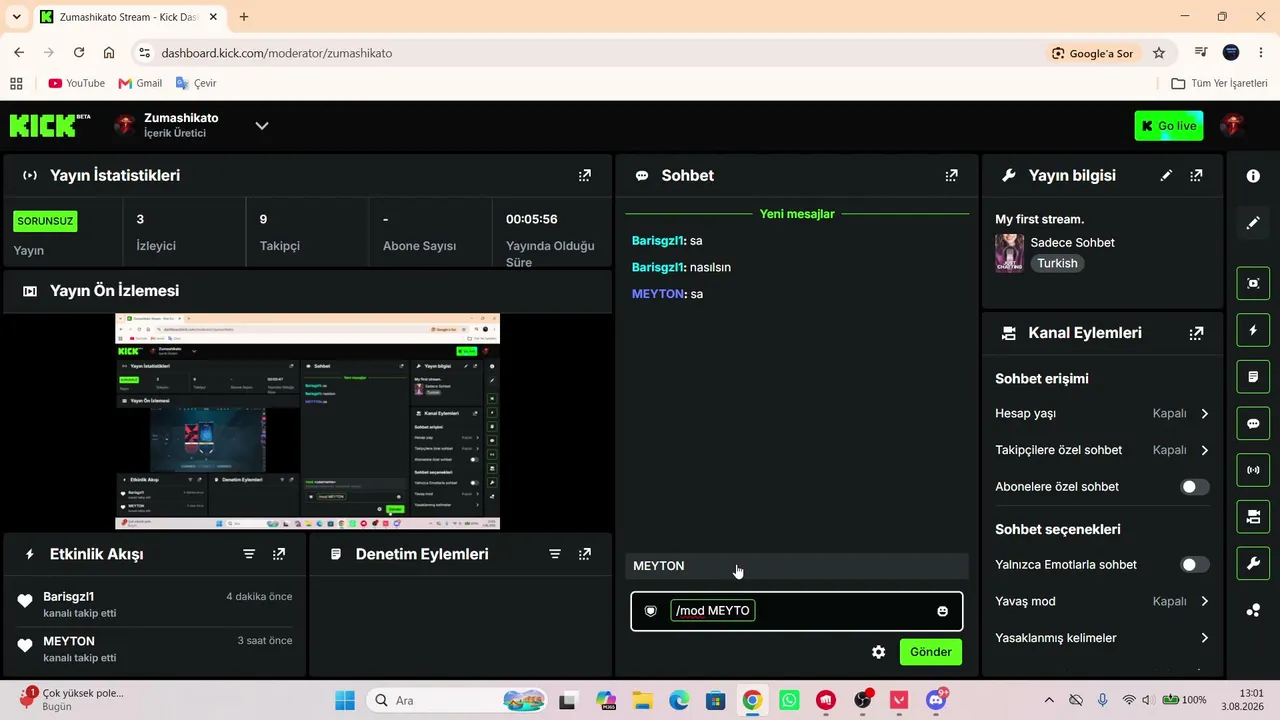Open the Gmail bookmark

click(x=140, y=83)
